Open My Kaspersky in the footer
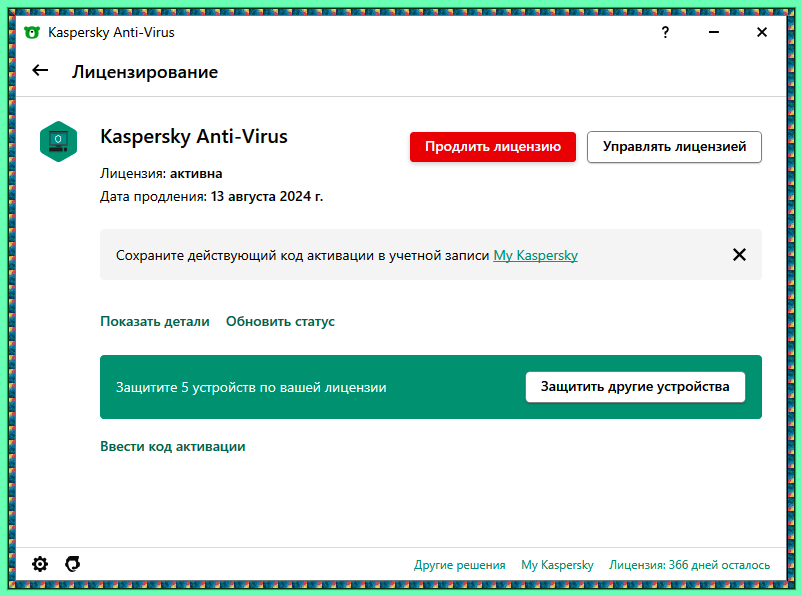The width and height of the screenshot is (802, 596). (x=557, y=565)
